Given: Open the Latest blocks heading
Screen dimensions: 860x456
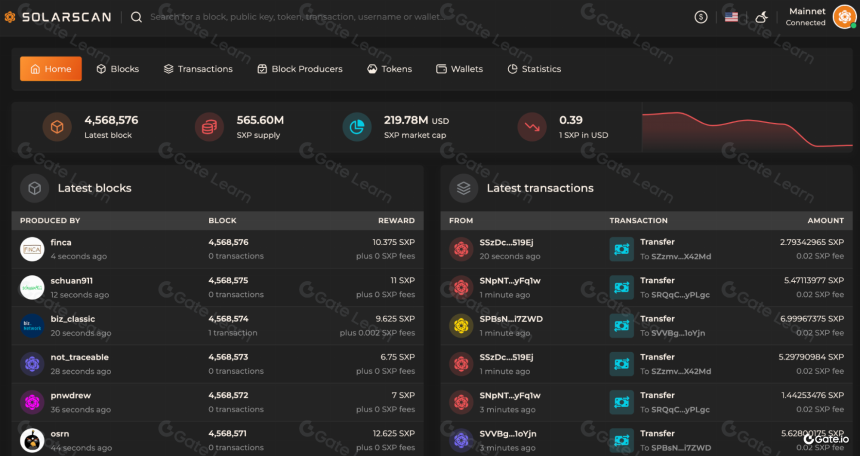Looking at the screenshot, I should [94, 188].
